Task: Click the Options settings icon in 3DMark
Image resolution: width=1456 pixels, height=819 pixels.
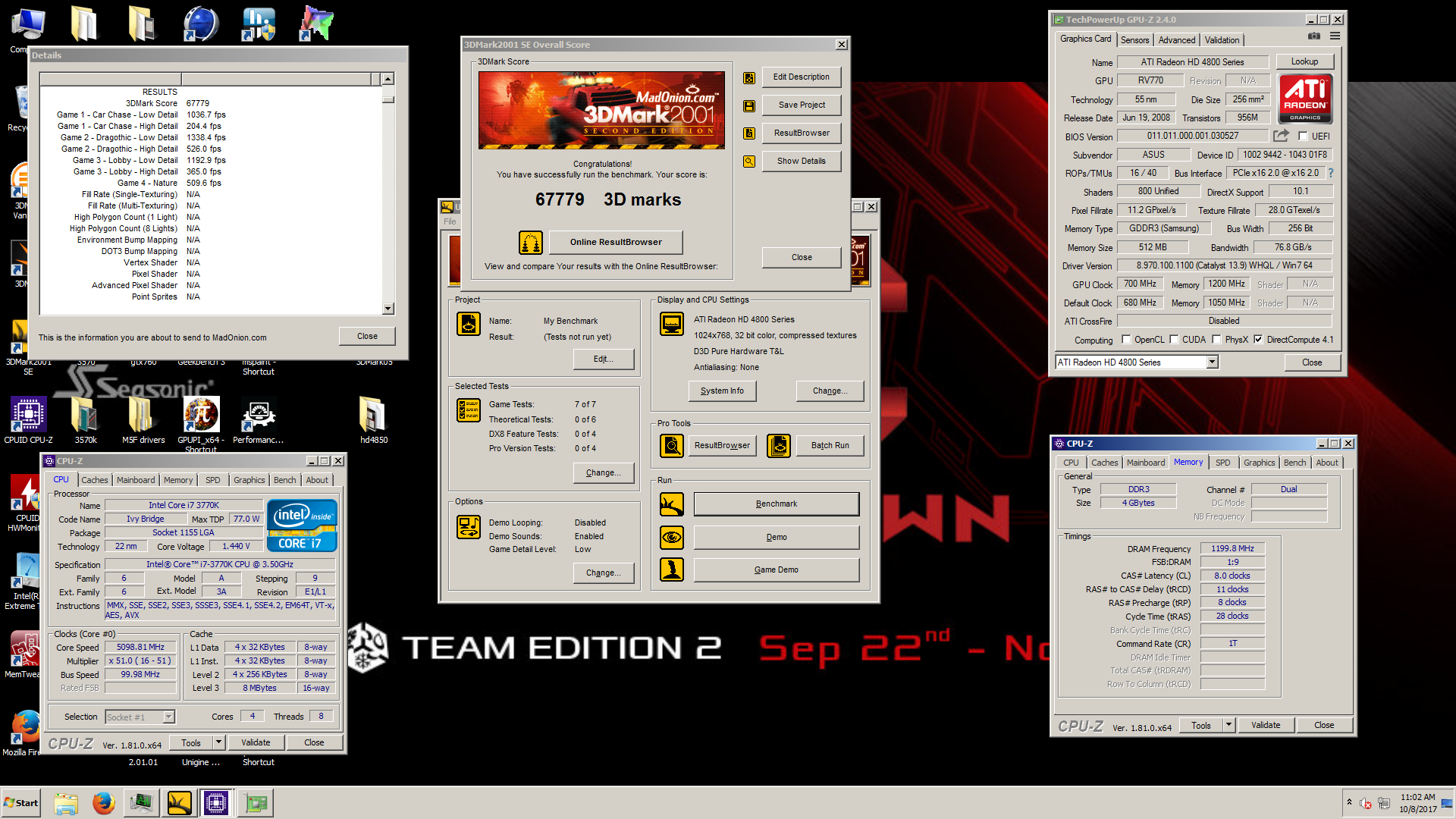Action: [469, 527]
